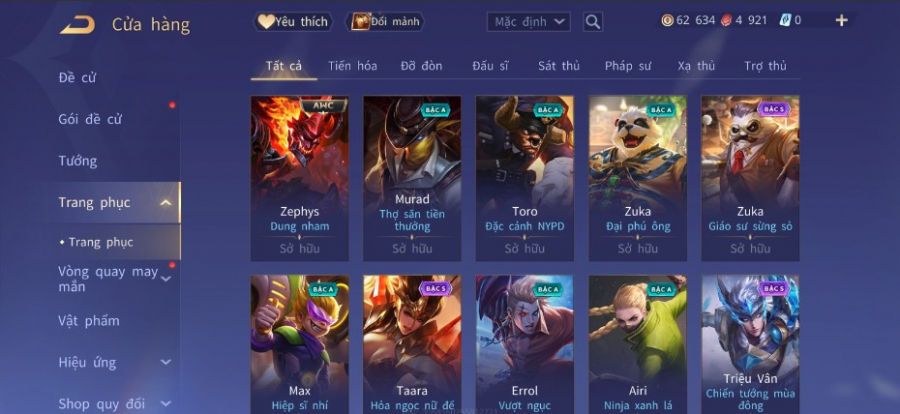
Task: Select the Zuka Giáo sư sừng sỏ card
Action: coord(750,179)
